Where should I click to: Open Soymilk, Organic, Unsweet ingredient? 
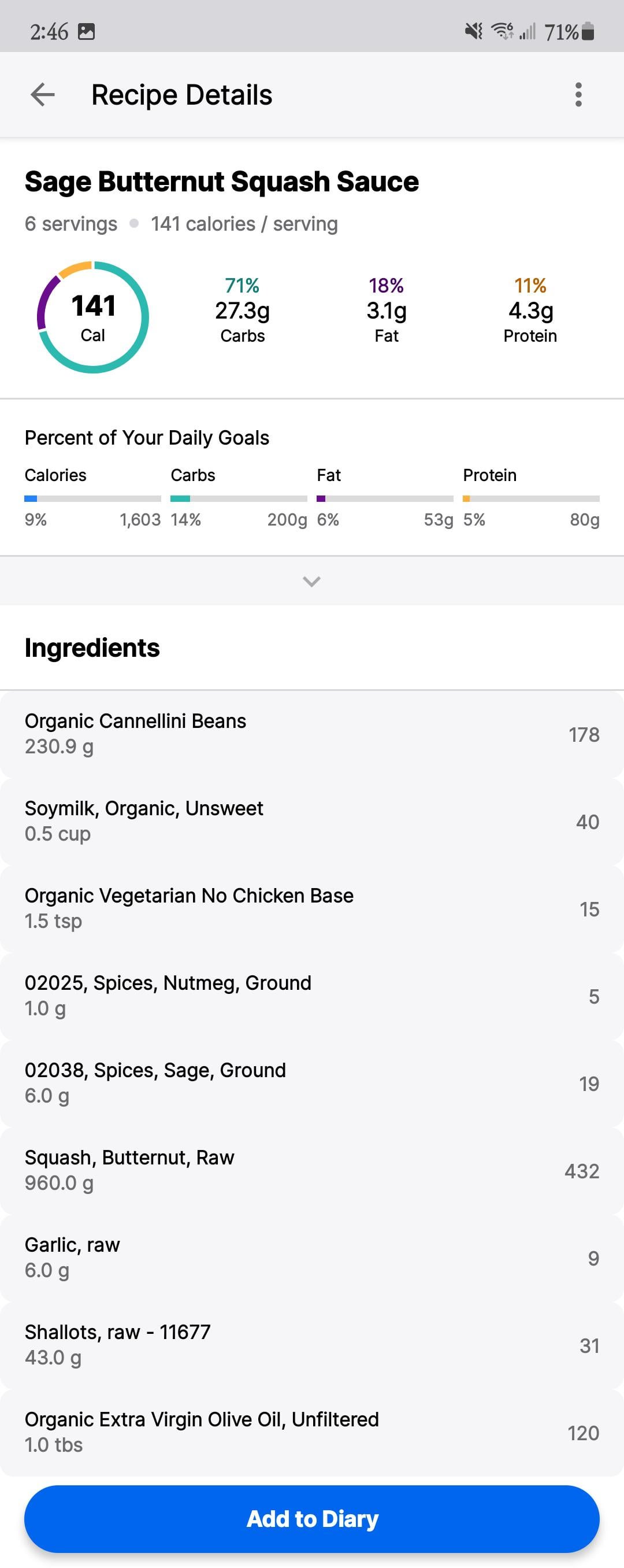311,820
